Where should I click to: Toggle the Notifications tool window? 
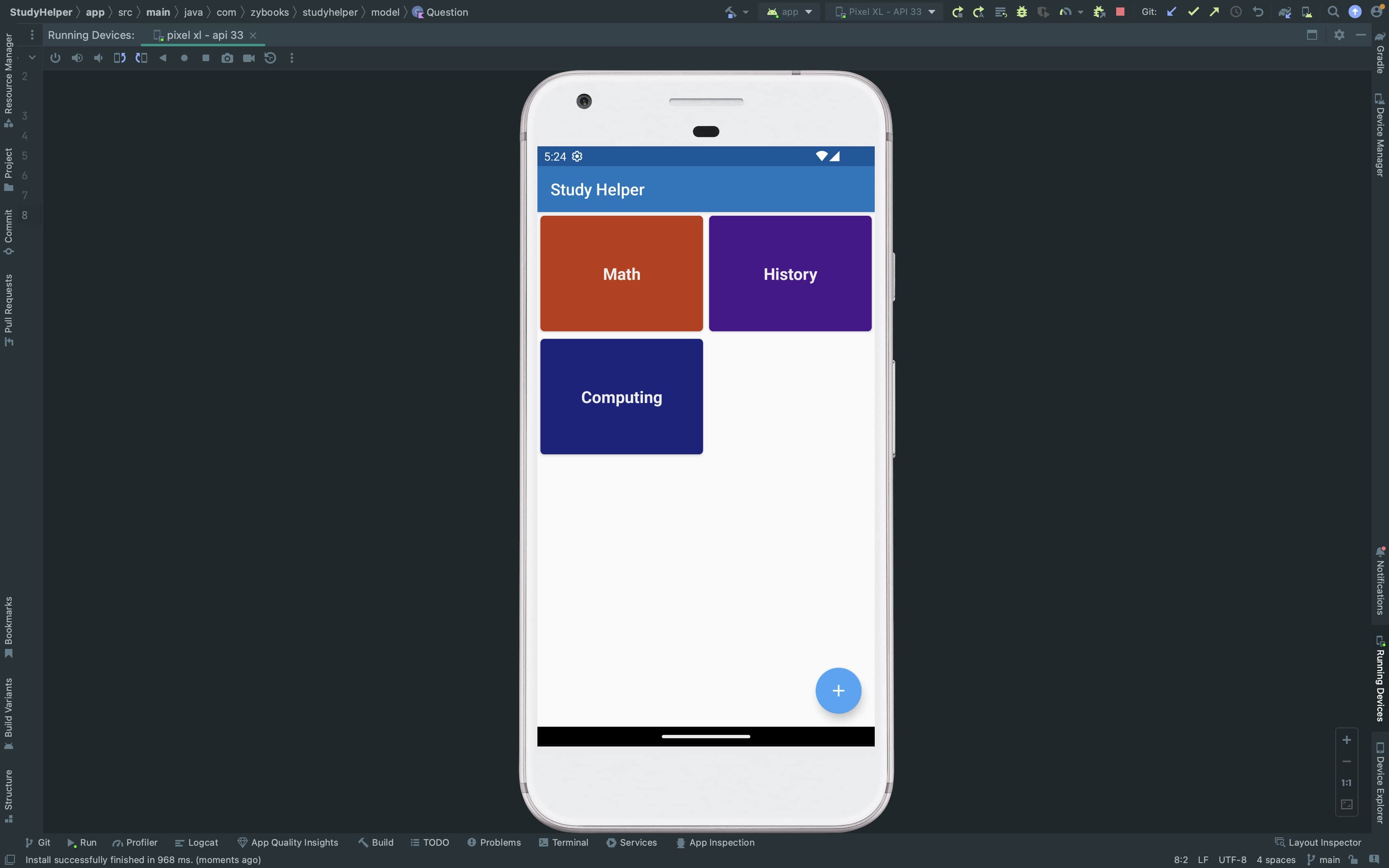click(x=1380, y=581)
